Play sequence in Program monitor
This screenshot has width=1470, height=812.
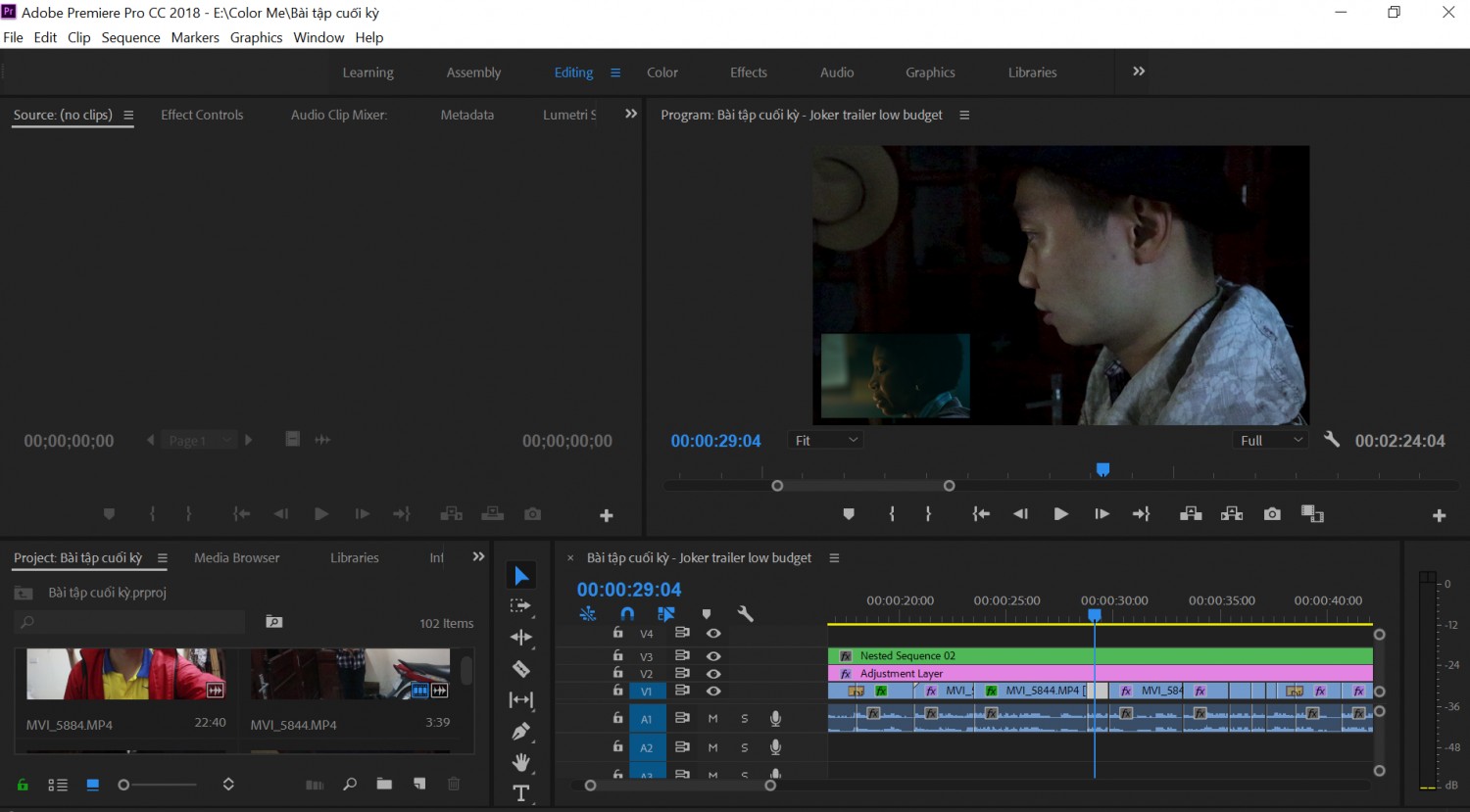(x=1060, y=514)
